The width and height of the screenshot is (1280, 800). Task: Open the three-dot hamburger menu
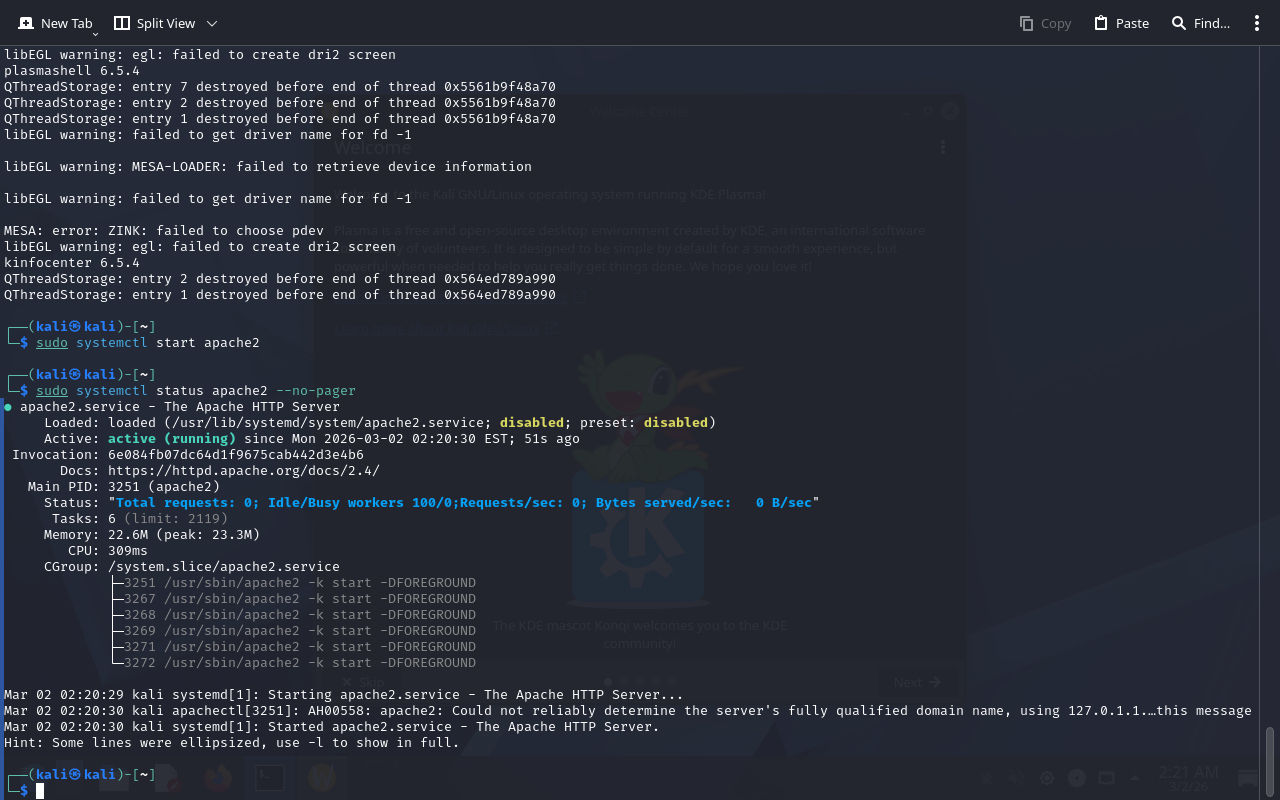[x=1257, y=23]
